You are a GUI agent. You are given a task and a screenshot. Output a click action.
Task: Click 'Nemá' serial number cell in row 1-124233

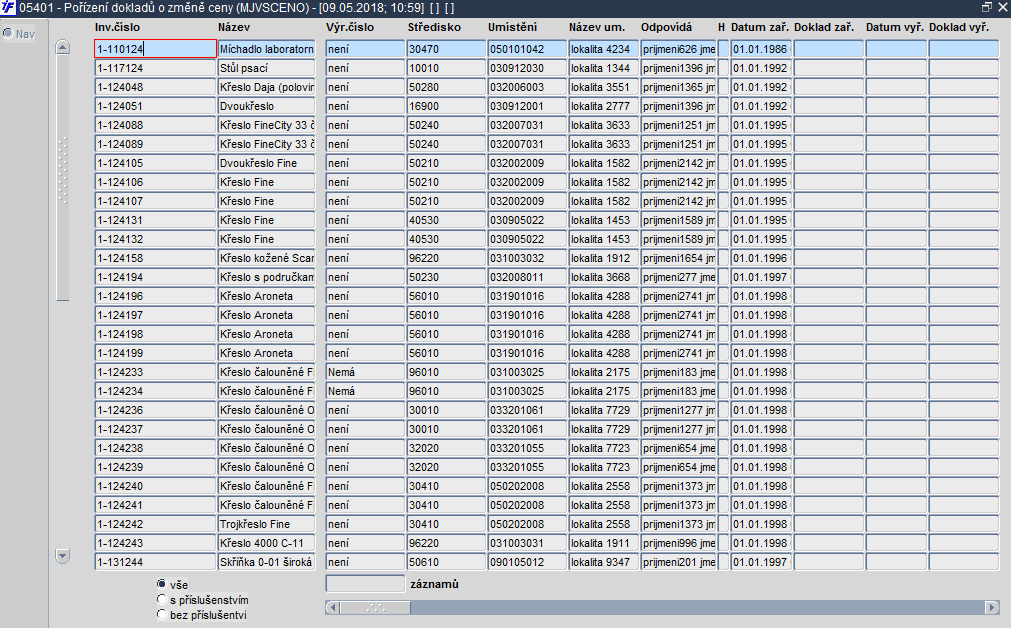coord(365,372)
